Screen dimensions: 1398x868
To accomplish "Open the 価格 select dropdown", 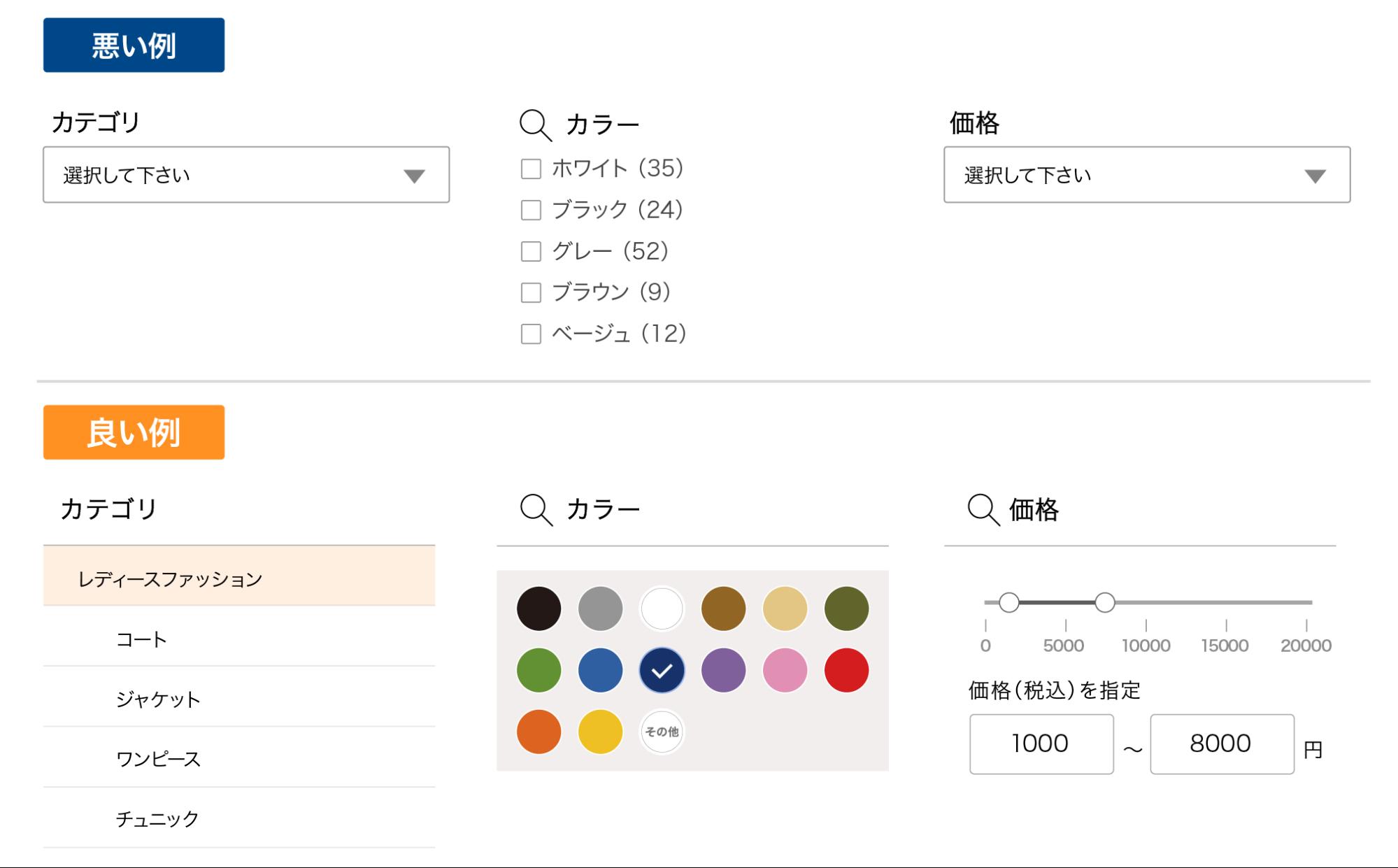I will click(x=1146, y=175).
